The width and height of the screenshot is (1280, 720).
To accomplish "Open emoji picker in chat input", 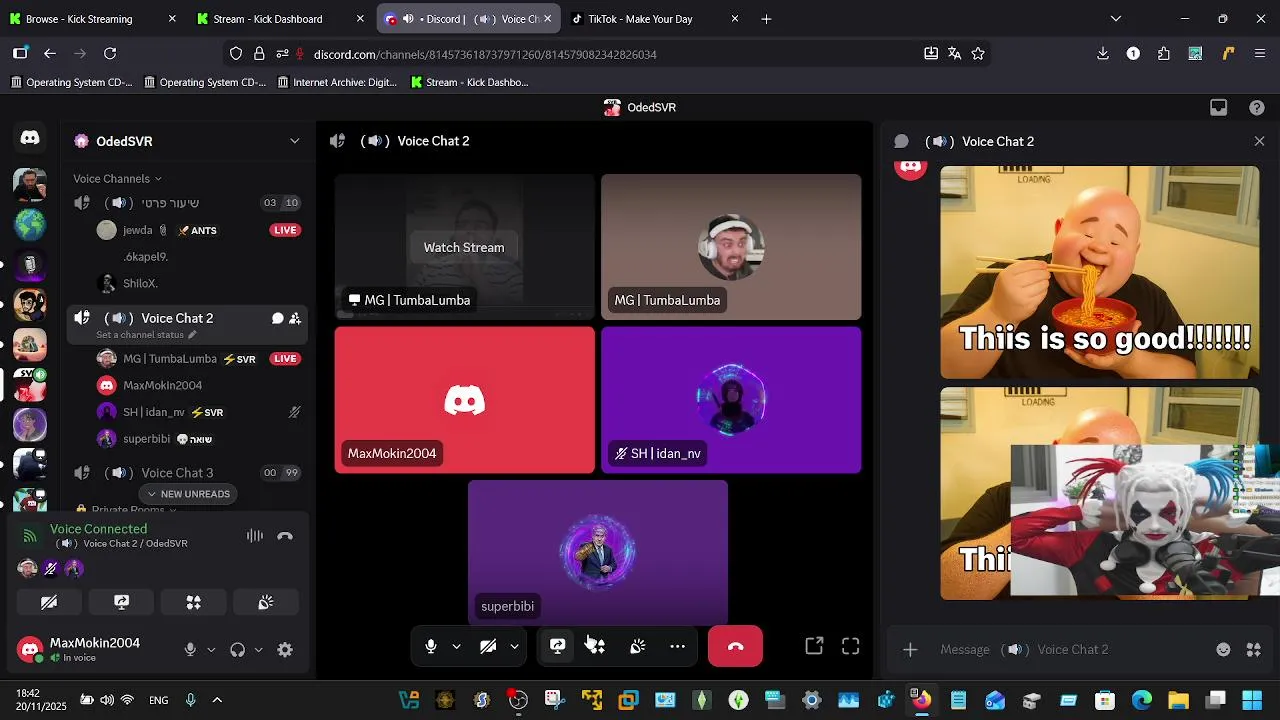I will [1223, 649].
